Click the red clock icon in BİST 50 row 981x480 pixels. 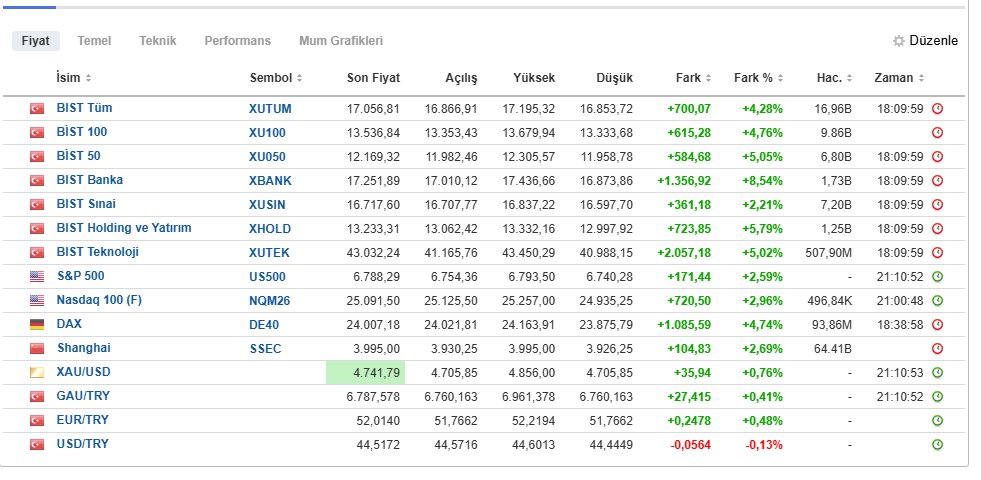937,156
